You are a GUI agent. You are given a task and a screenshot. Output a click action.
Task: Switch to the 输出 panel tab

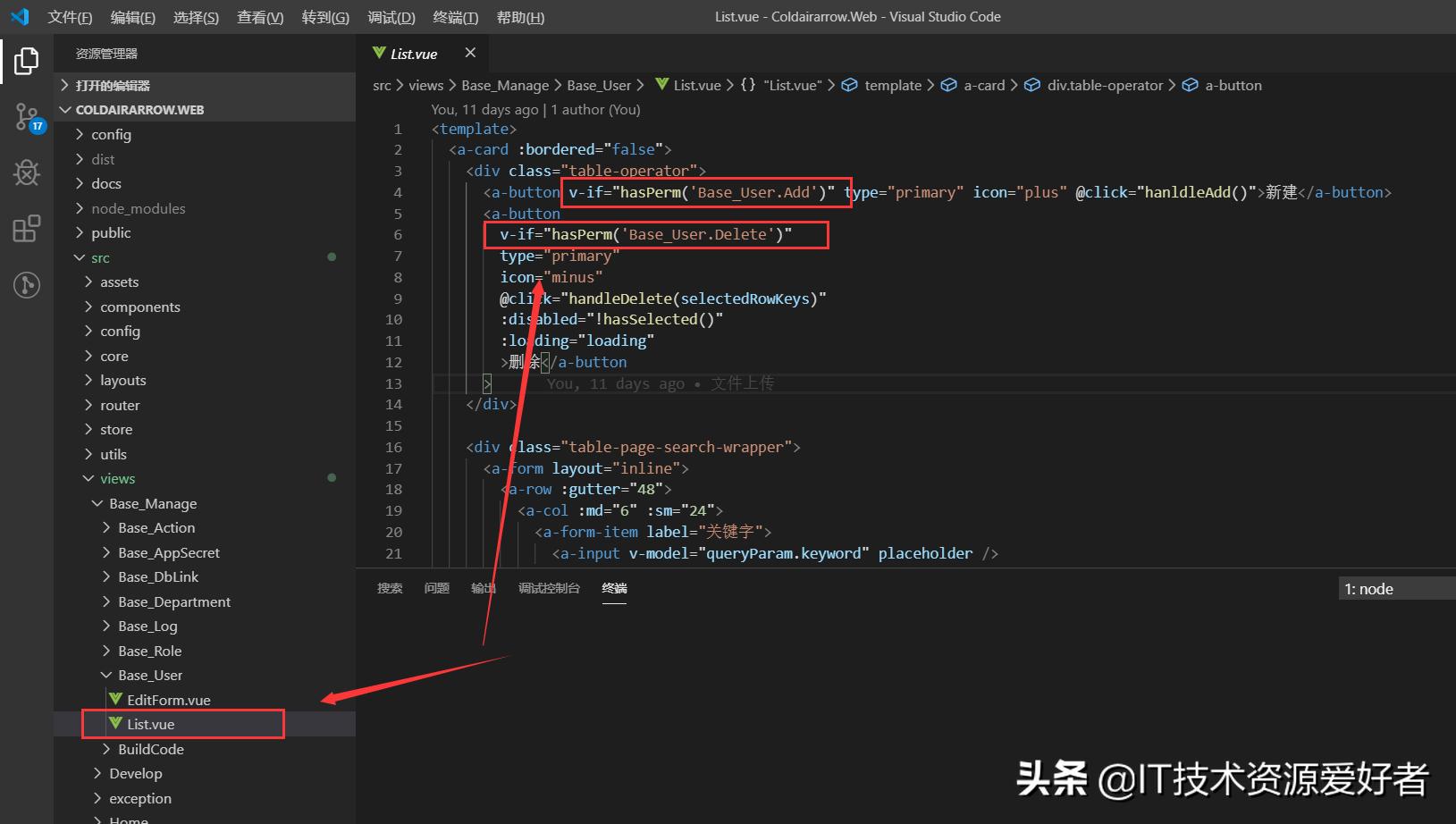point(483,588)
